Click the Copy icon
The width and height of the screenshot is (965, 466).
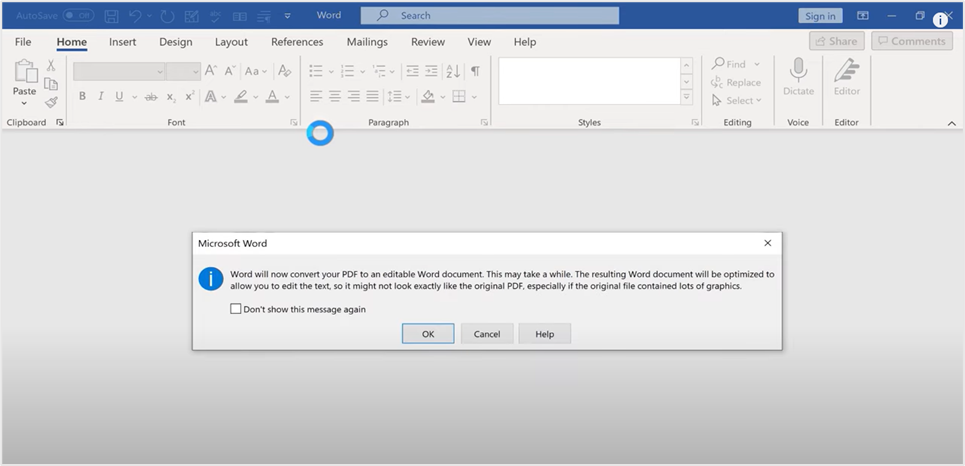pos(51,84)
